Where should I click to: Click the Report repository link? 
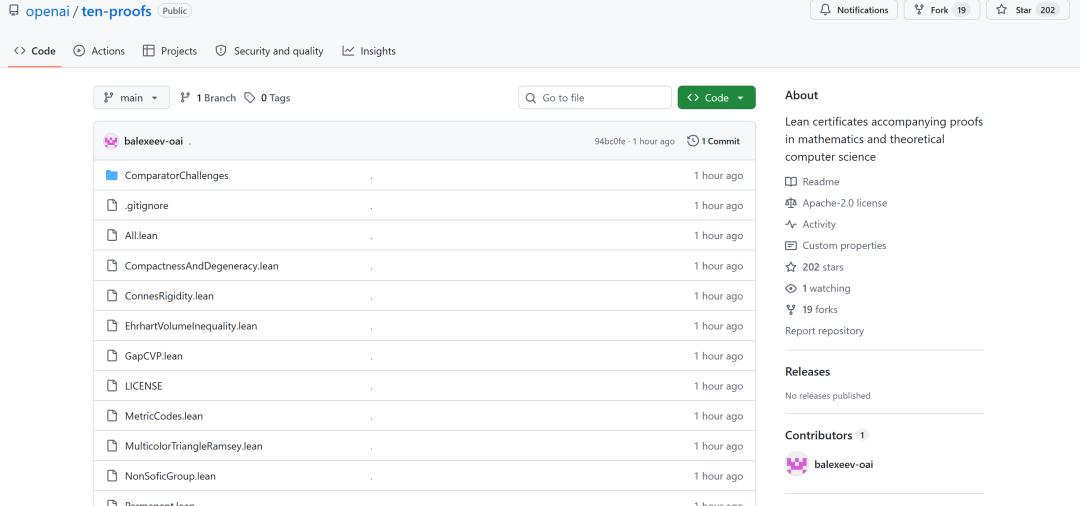pos(824,331)
